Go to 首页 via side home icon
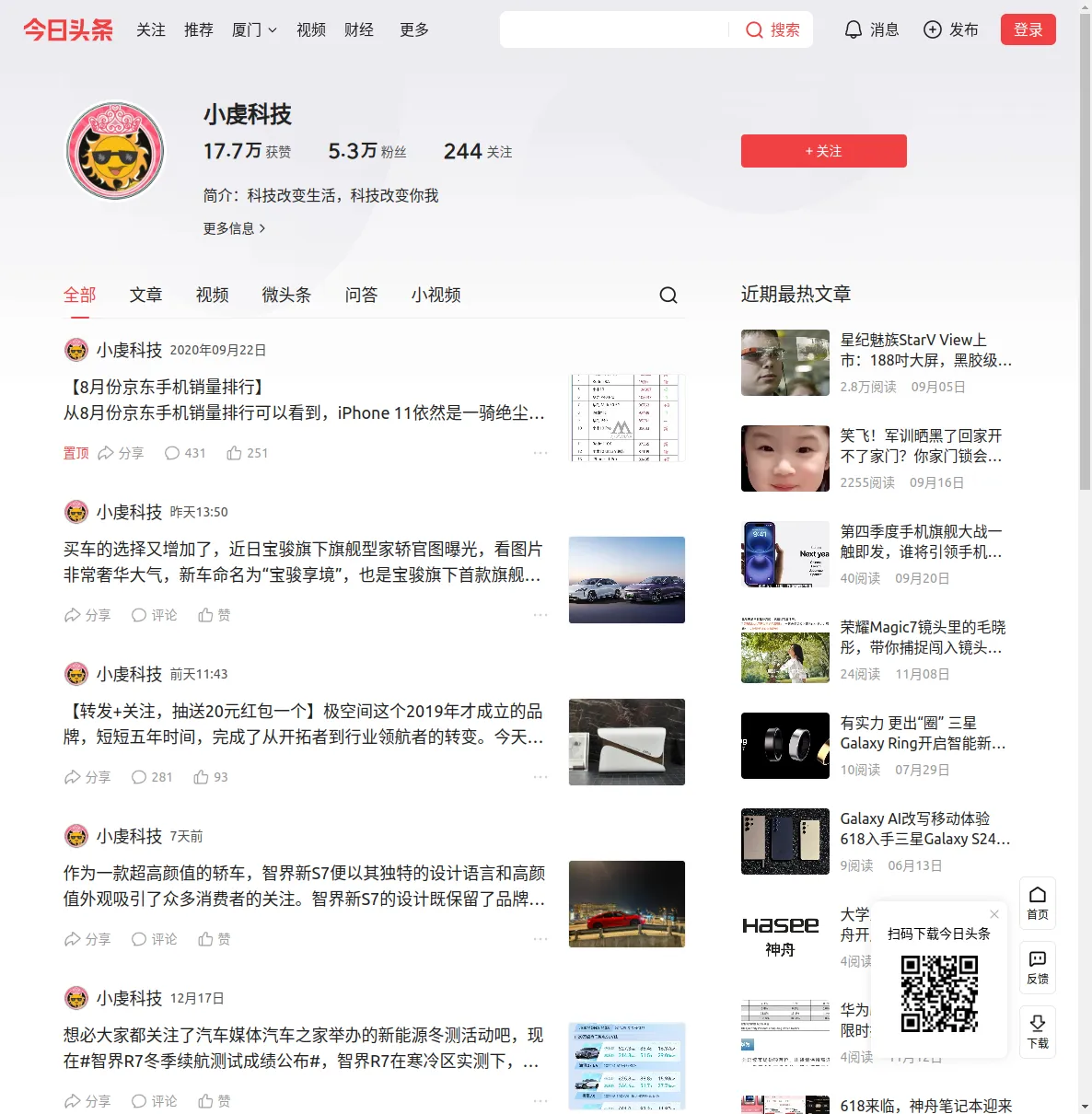 point(1038,903)
